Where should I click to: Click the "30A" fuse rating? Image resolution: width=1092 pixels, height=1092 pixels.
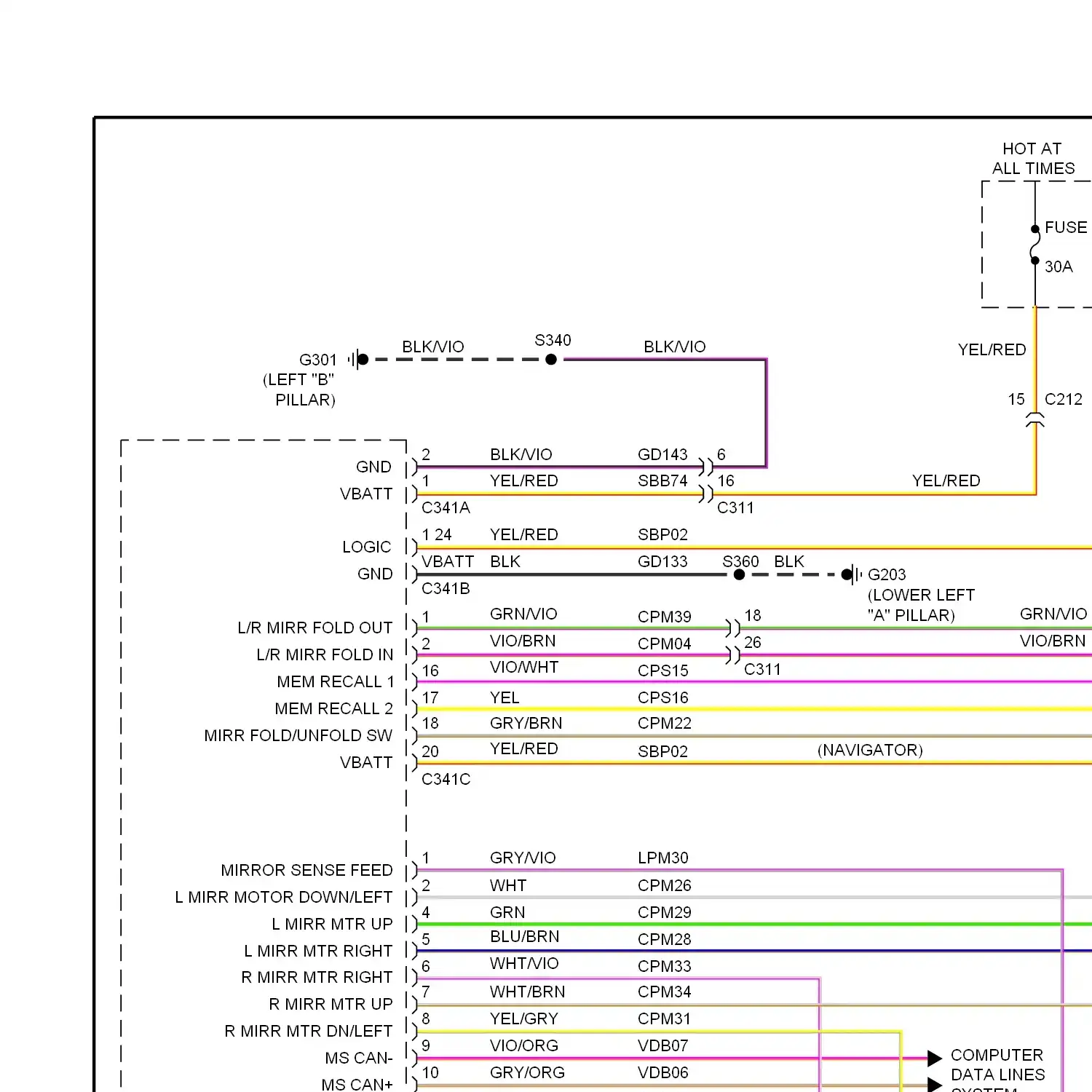[1059, 266]
